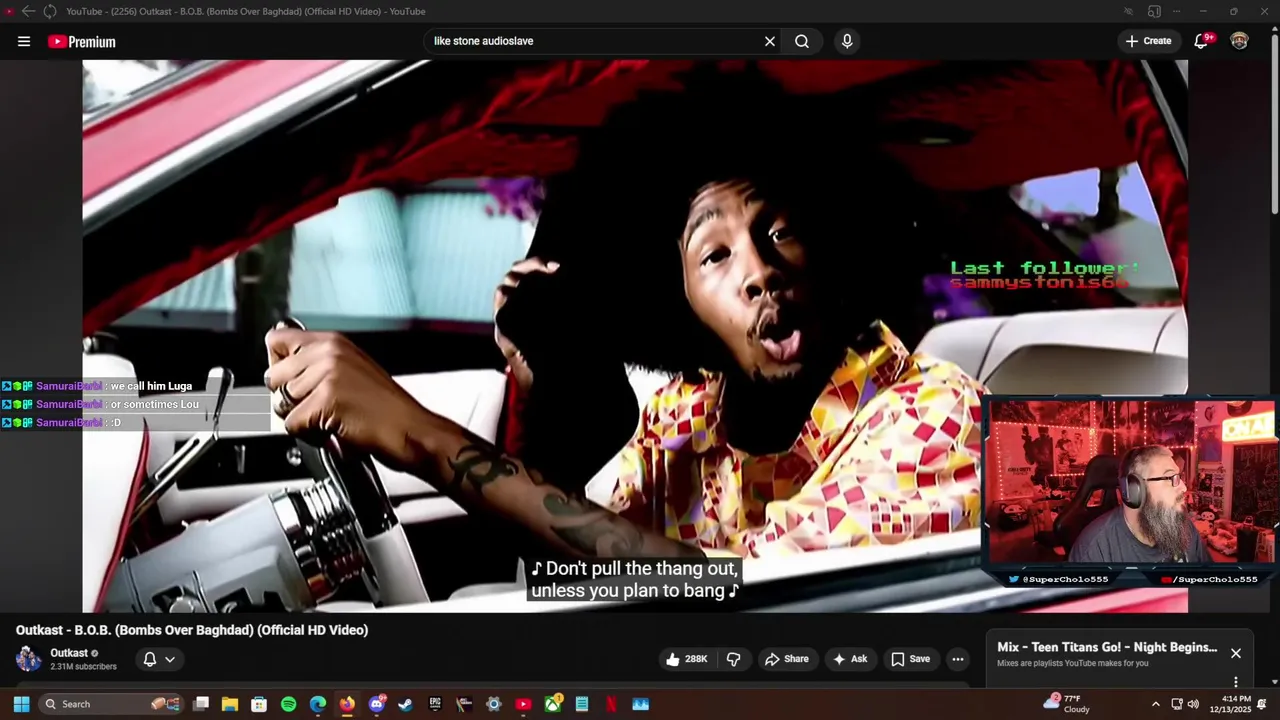Open the Outkast channel avatar
The image size is (1280, 720).
pos(29,659)
